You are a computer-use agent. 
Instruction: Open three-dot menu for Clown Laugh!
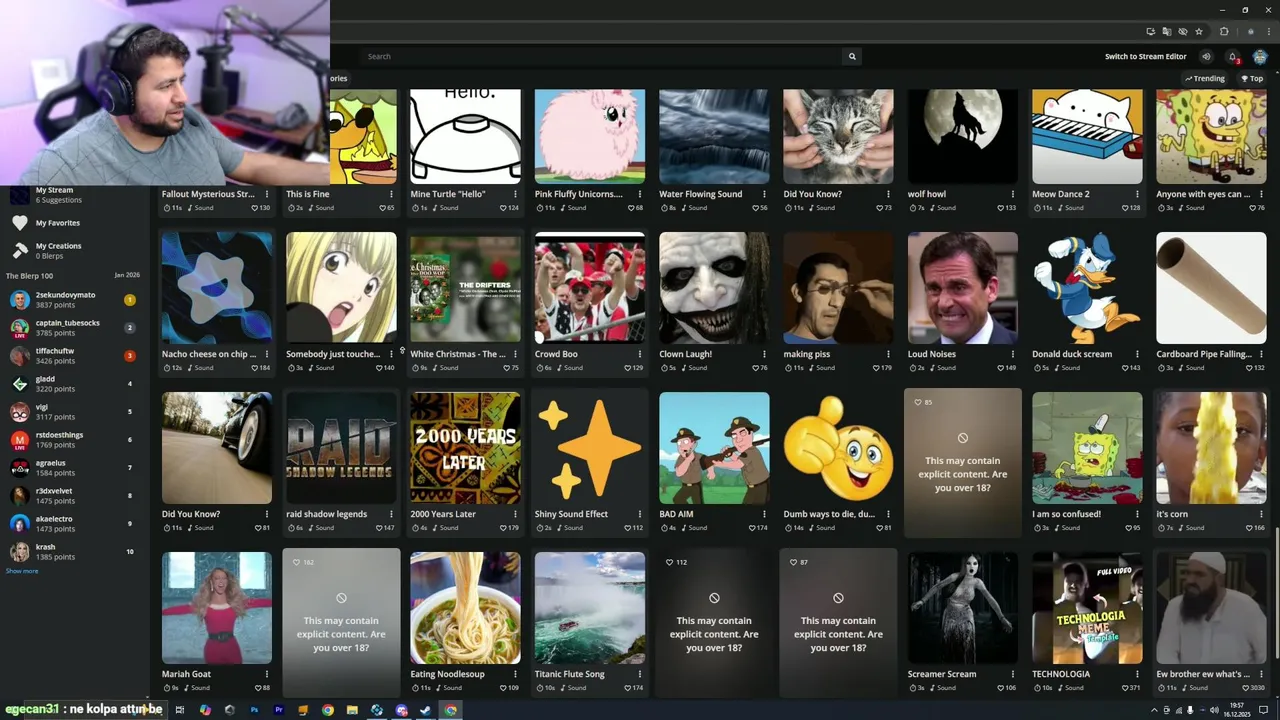coord(764,354)
